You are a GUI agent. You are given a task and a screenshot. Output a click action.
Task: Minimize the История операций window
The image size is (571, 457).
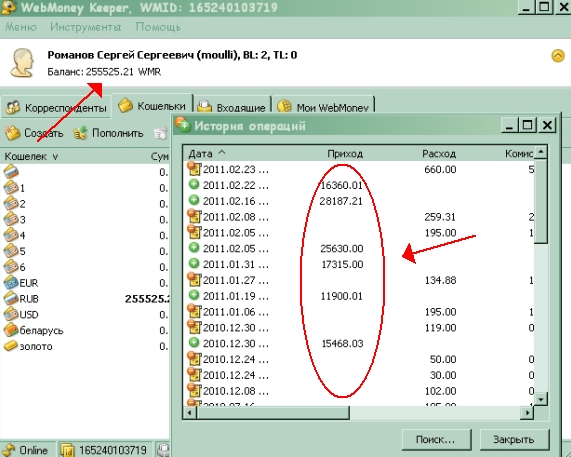[x=510, y=125]
